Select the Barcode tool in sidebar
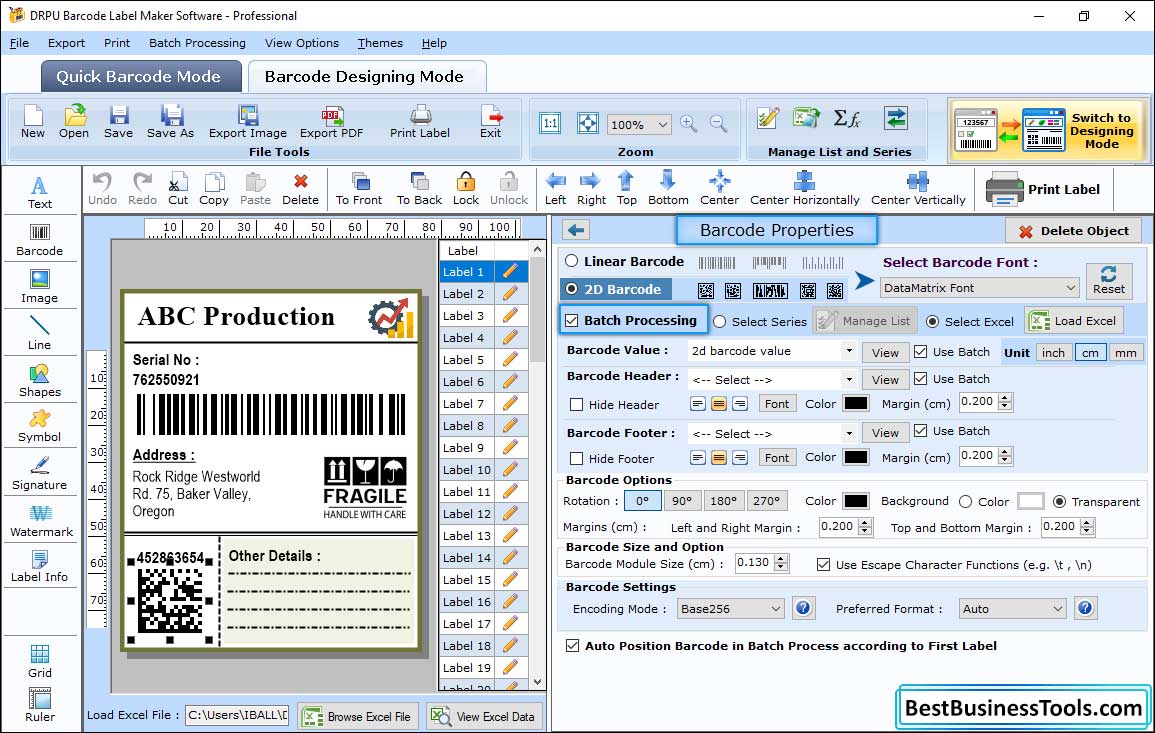The width and height of the screenshot is (1155, 733). (x=40, y=239)
